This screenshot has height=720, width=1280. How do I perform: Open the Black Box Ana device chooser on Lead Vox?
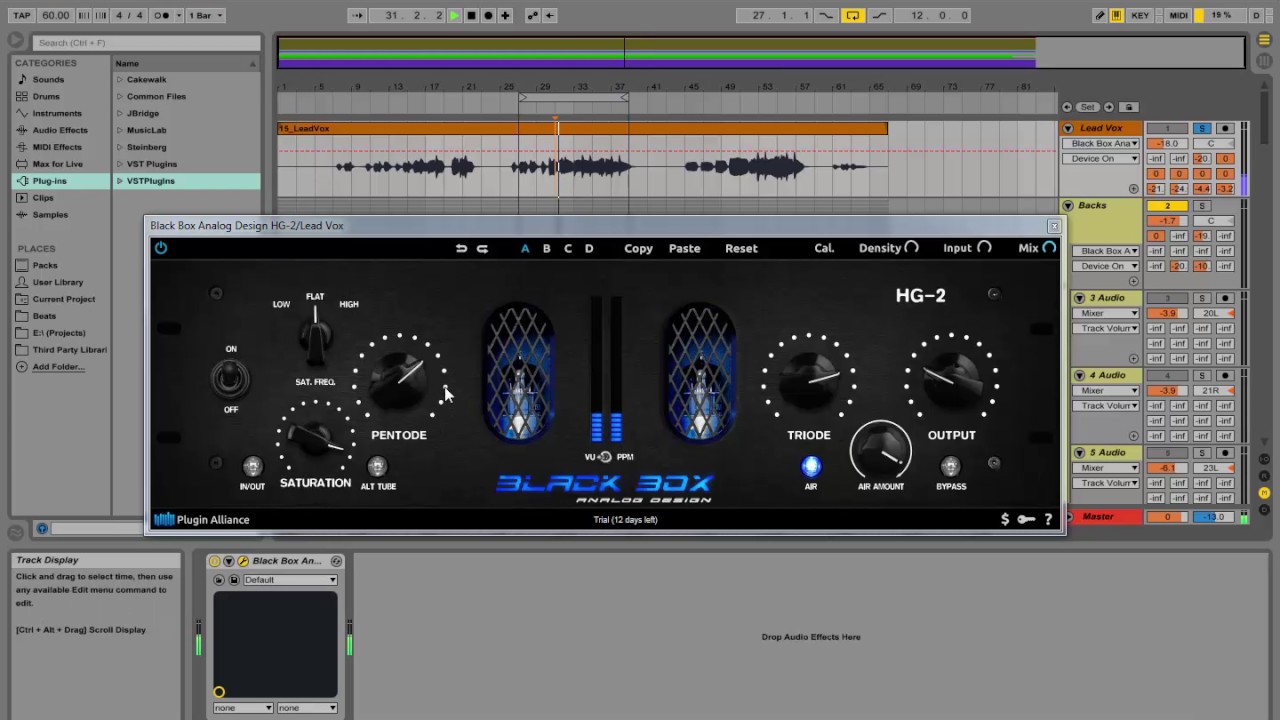coord(1101,143)
